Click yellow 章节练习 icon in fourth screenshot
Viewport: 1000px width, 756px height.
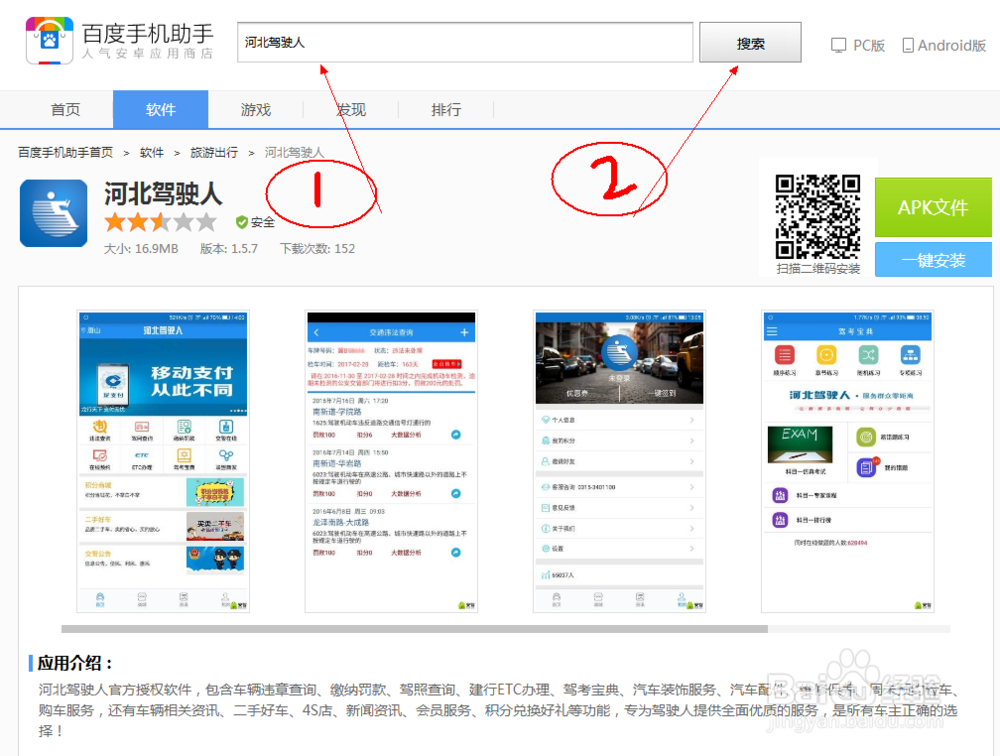click(827, 355)
